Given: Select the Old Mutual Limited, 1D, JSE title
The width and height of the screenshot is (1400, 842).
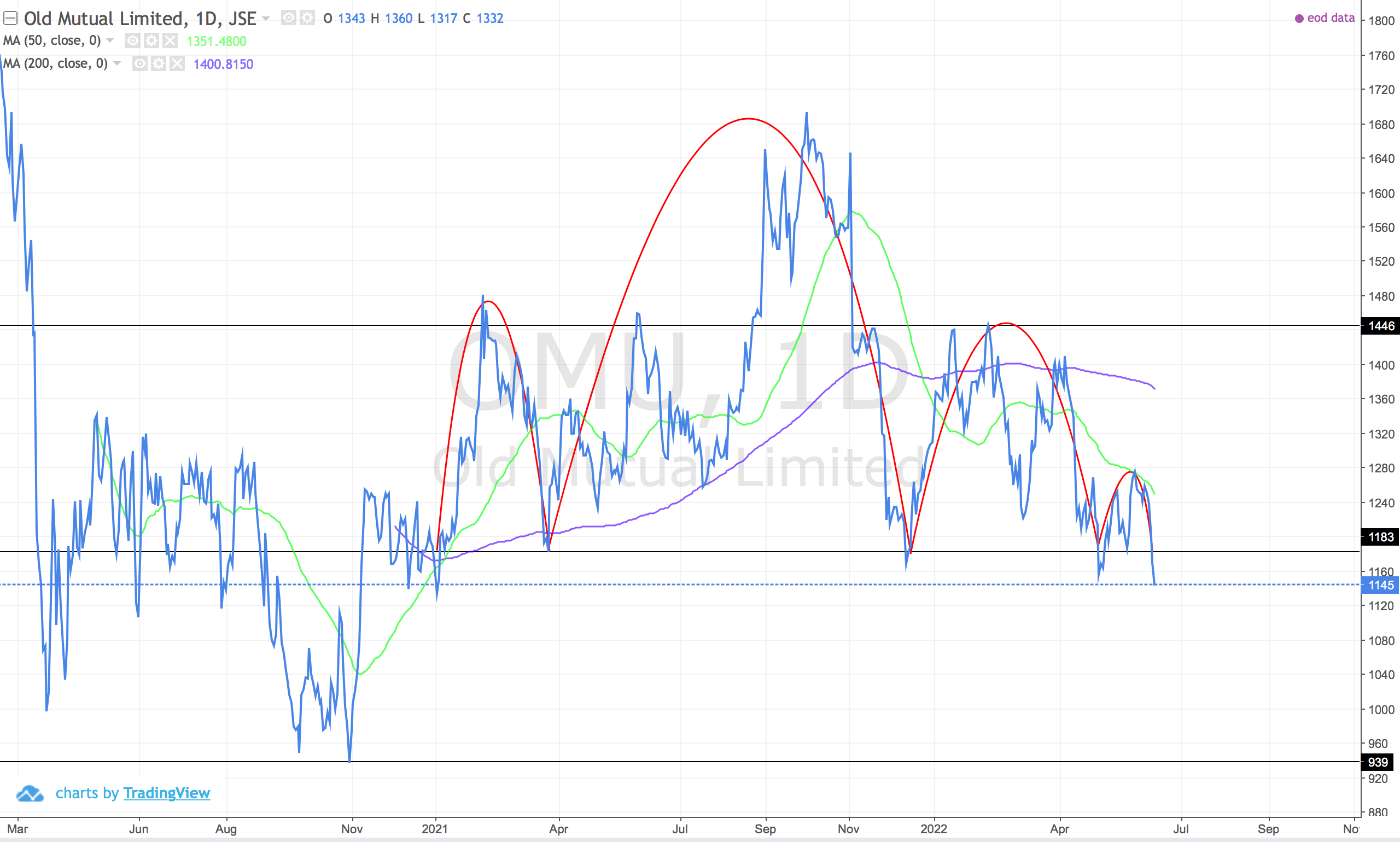Looking at the screenshot, I should point(140,19).
